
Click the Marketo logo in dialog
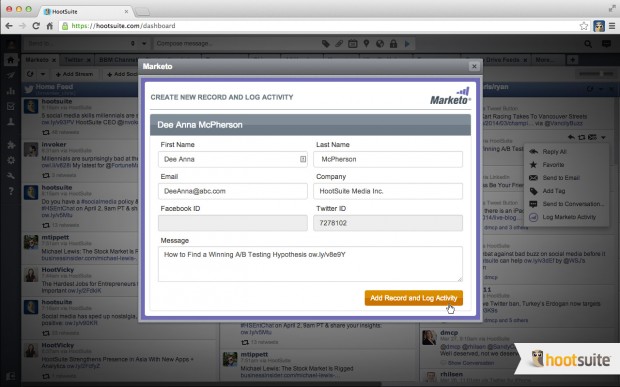click(450, 96)
